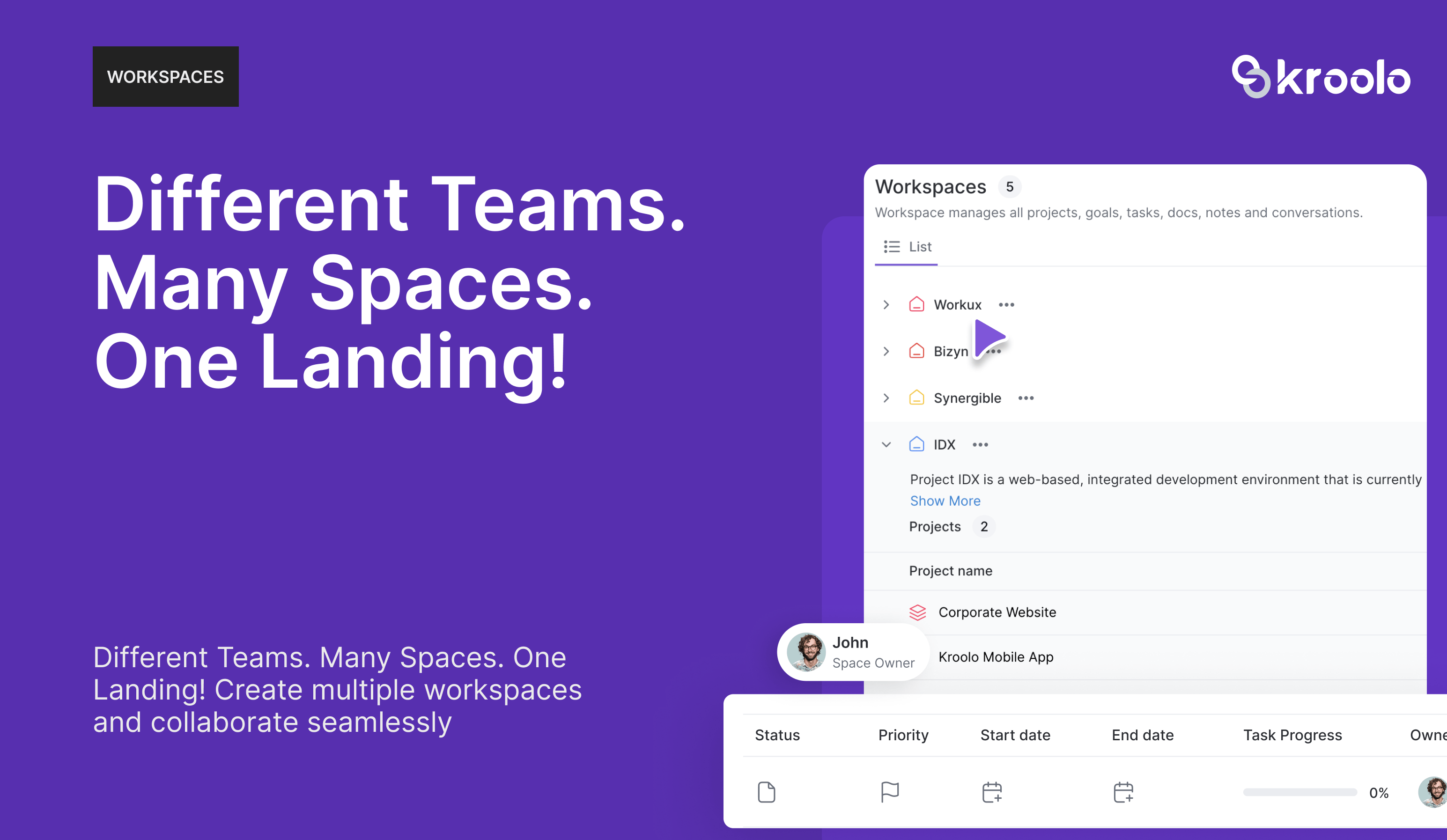The width and height of the screenshot is (1447, 840).
Task: Click the Task Progress bar at 0%
Action: pos(1299,792)
